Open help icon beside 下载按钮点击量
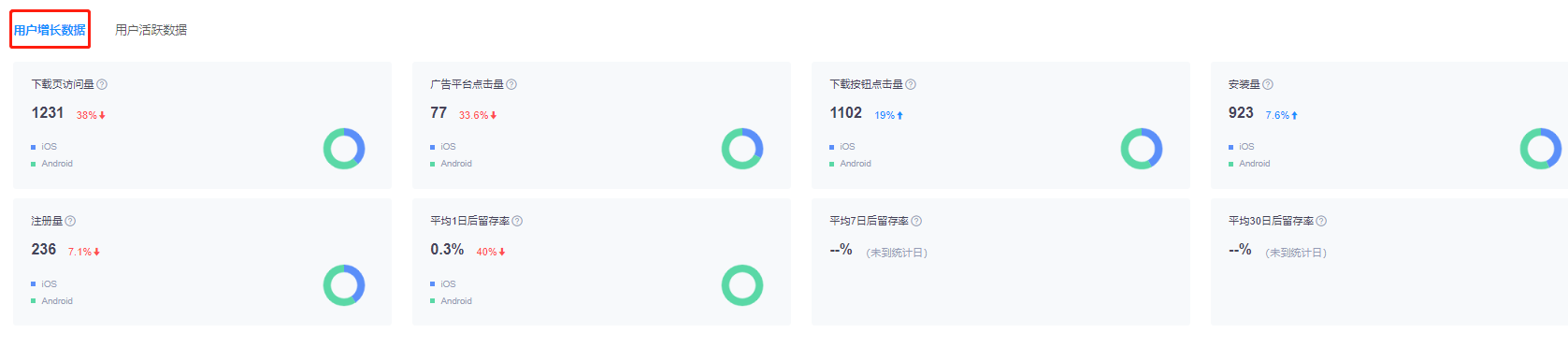The height and width of the screenshot is (348, 1568). click(911, 84)
